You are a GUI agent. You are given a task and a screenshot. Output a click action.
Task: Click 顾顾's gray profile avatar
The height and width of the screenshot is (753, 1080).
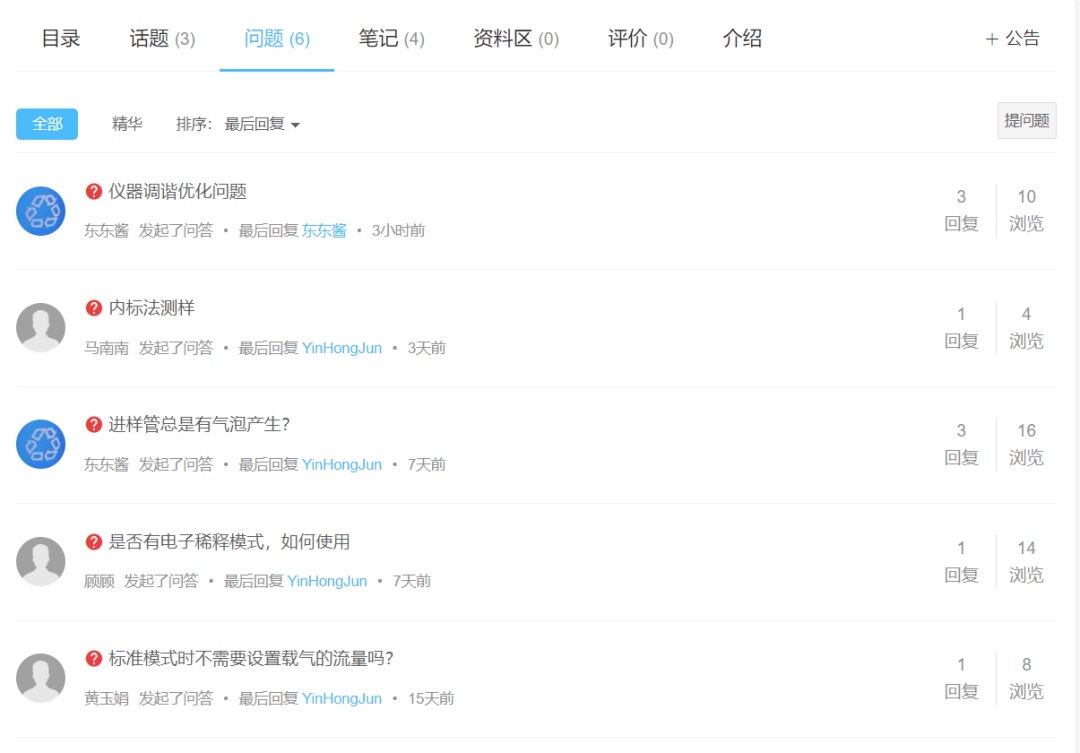click(41, 561)
